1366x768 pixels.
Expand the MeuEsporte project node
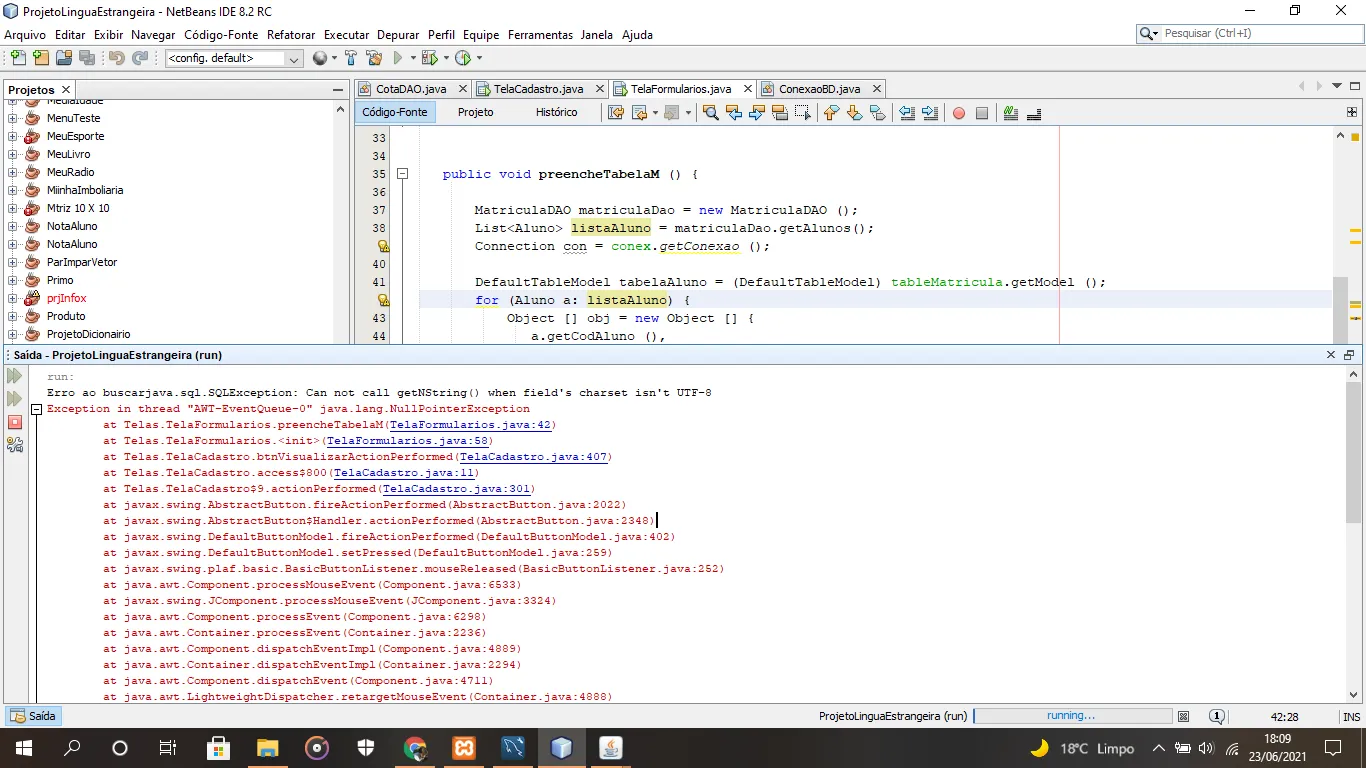pyautogui.click(x=13, y=136)
